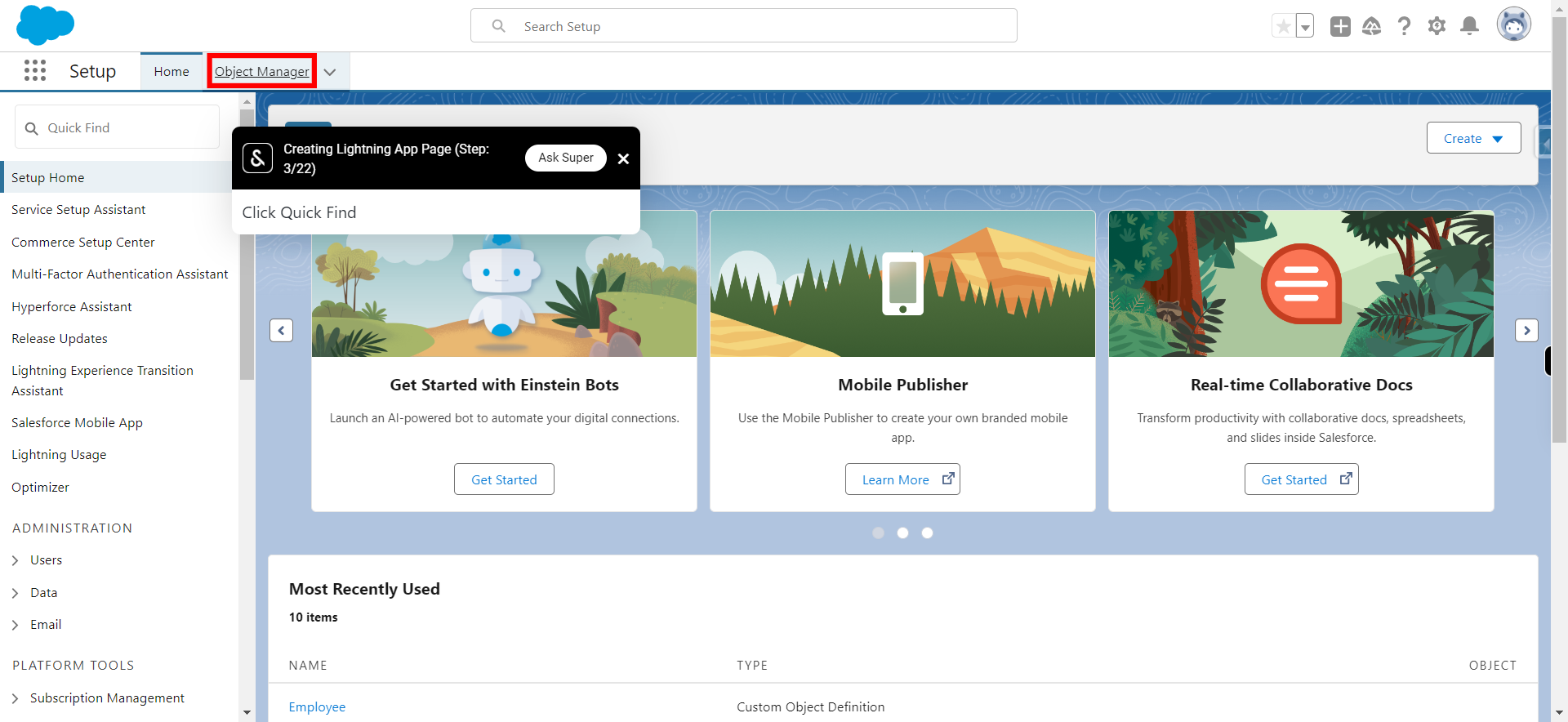This screenshot has width=1568, height=722.
Task: Click the Ask Super button
Action: [566, 158]
